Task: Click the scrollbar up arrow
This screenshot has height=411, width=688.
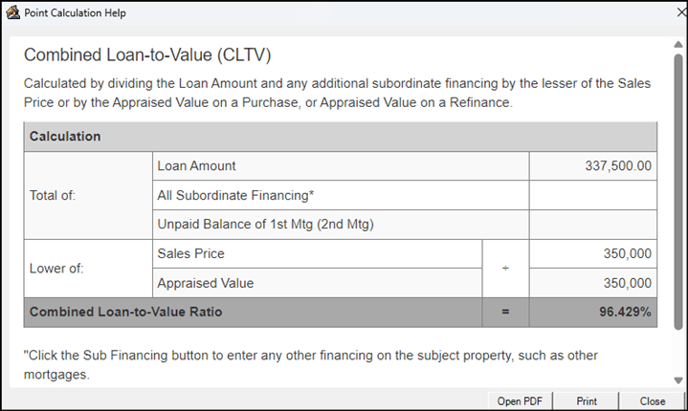Action: (678, 44)
